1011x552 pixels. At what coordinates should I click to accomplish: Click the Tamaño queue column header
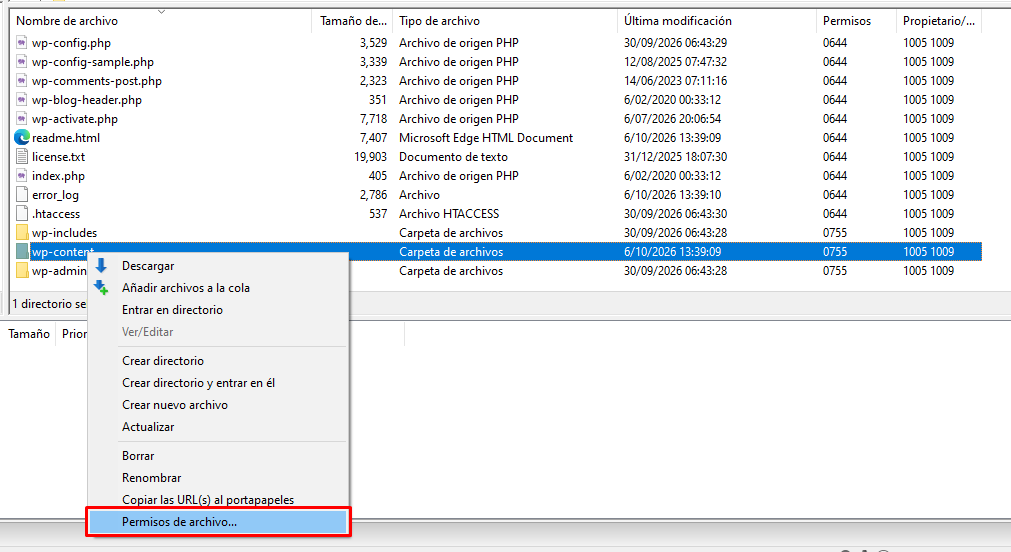[x=29, y=333]
